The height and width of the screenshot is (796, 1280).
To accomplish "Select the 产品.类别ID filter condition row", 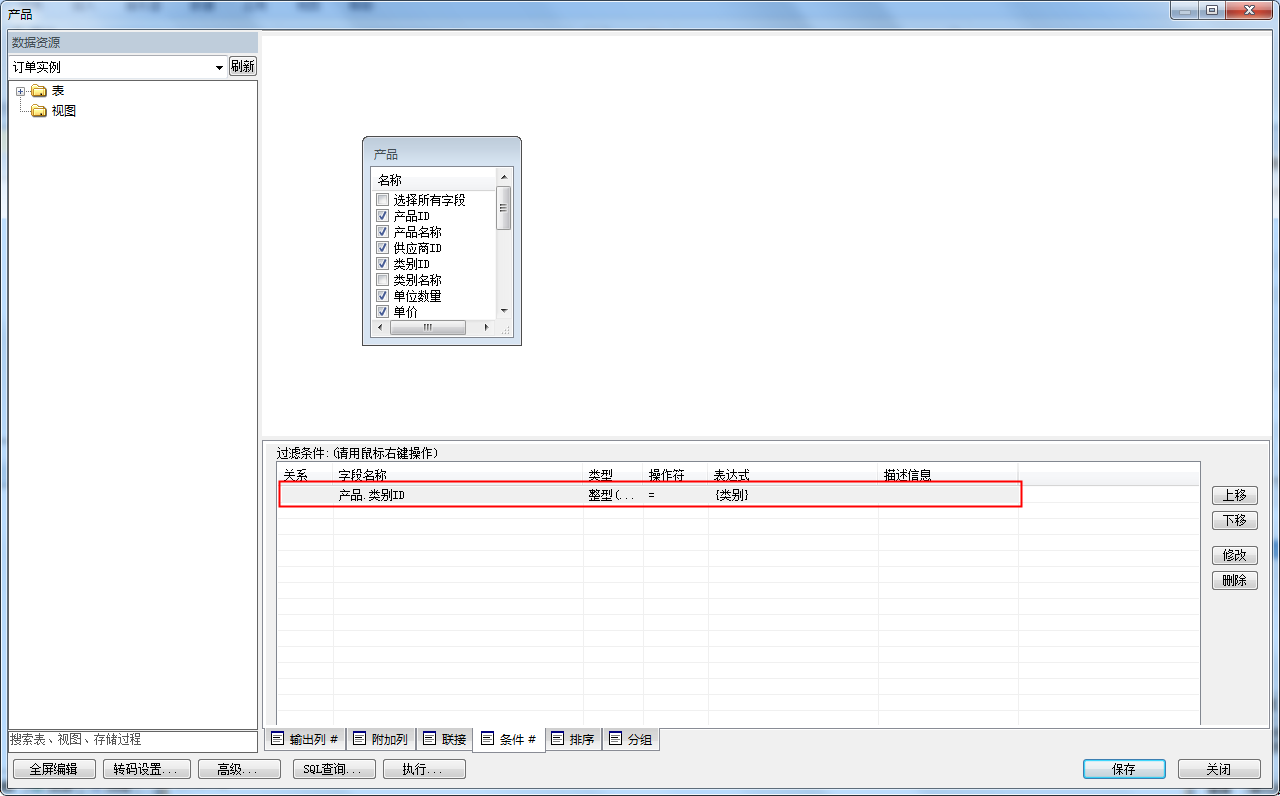I will pos(650,495).
